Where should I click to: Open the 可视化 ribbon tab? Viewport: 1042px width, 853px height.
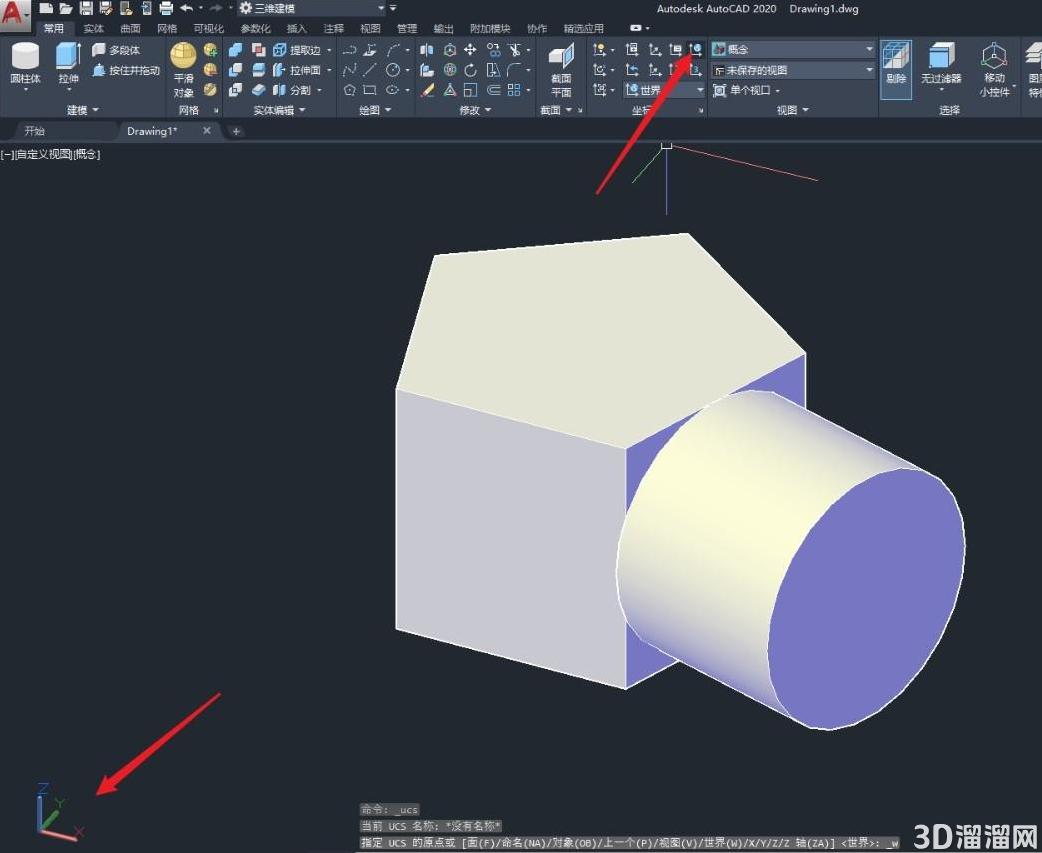(x=208, y=29)
